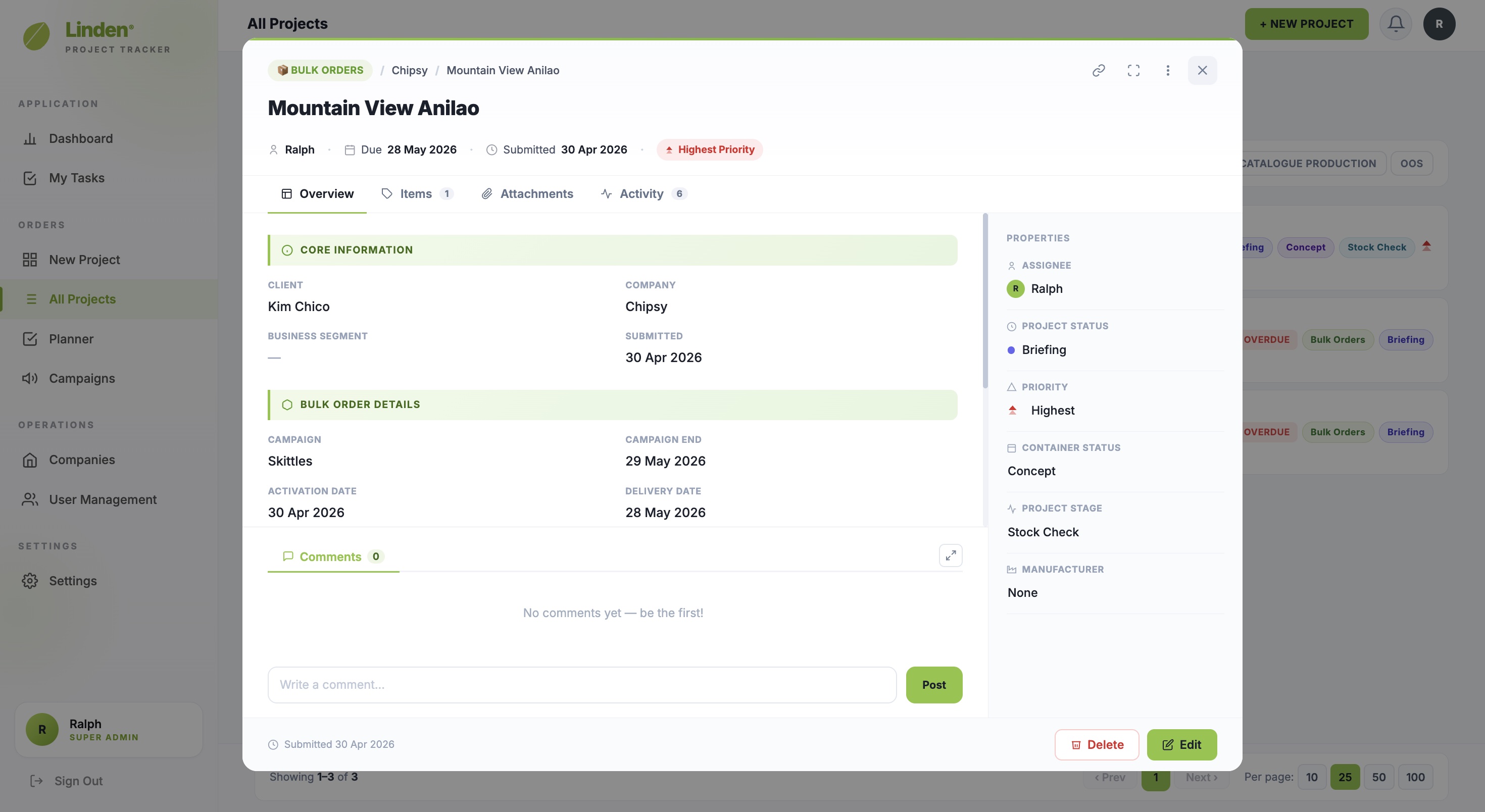Screen dimensions: 1485x812
Task: Click the overview panel scrollbar
Action: coord(984,301)
